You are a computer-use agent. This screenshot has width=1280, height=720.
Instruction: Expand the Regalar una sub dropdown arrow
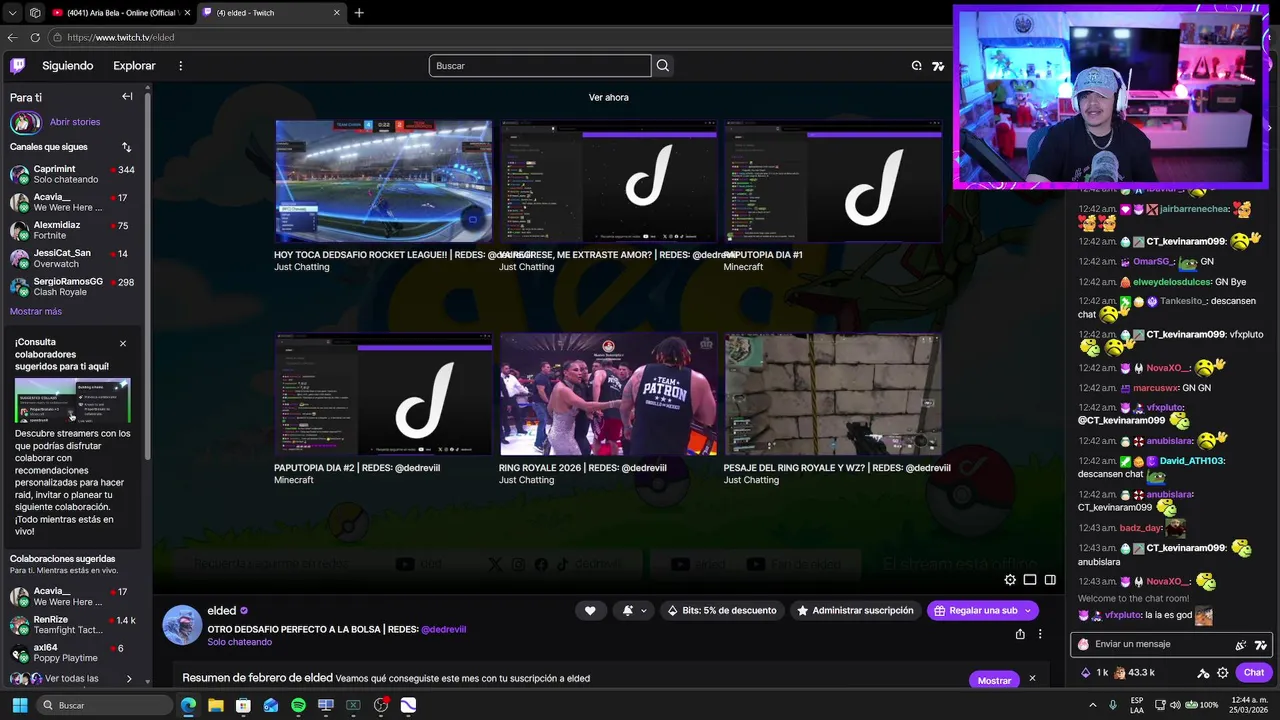click(x=1028, y=610)
